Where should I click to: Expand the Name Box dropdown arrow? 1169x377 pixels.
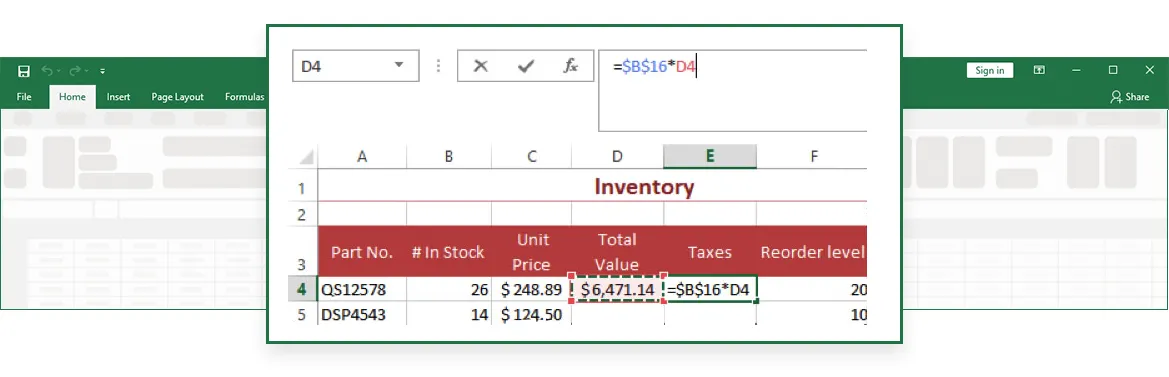pyautogui.click(x=398, y=66)
